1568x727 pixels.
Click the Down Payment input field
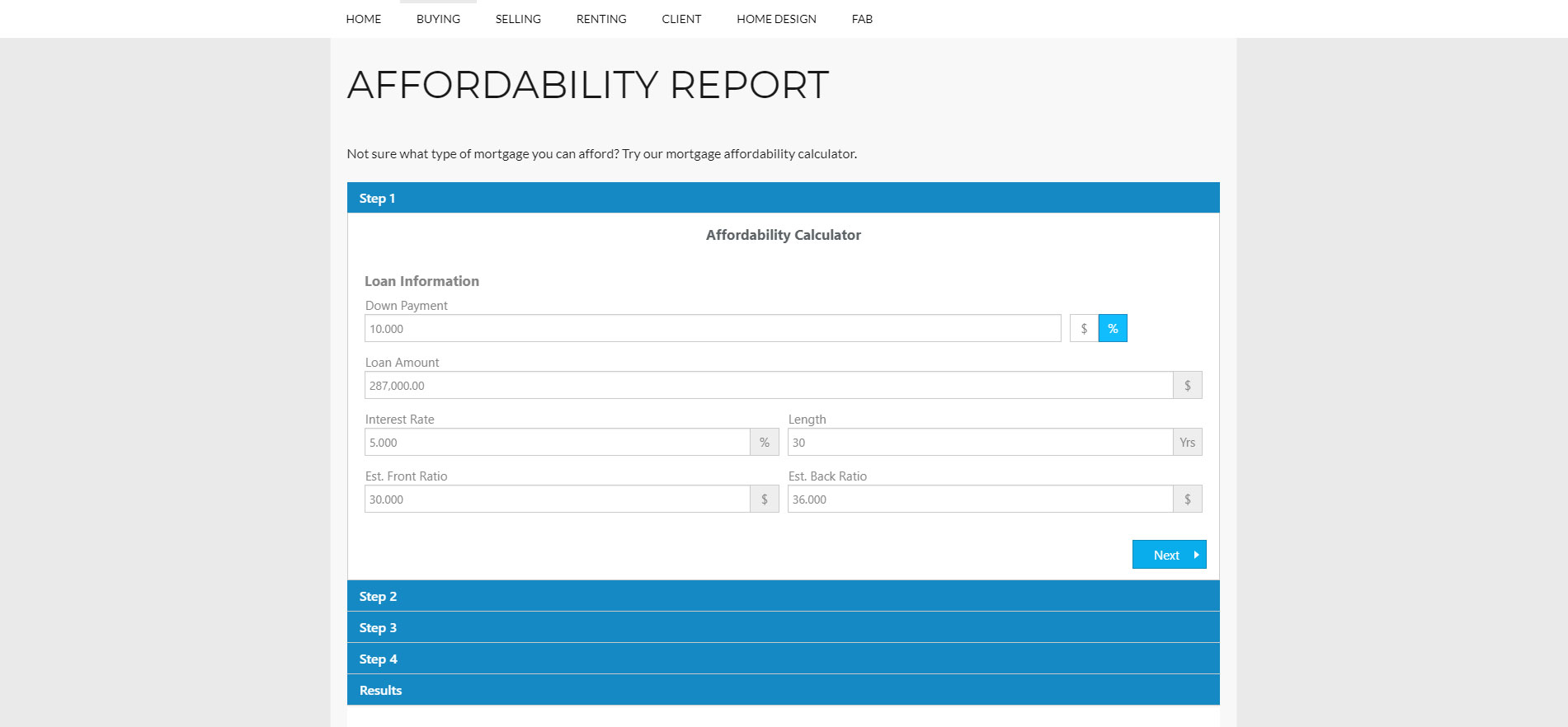tap(713, 328)
